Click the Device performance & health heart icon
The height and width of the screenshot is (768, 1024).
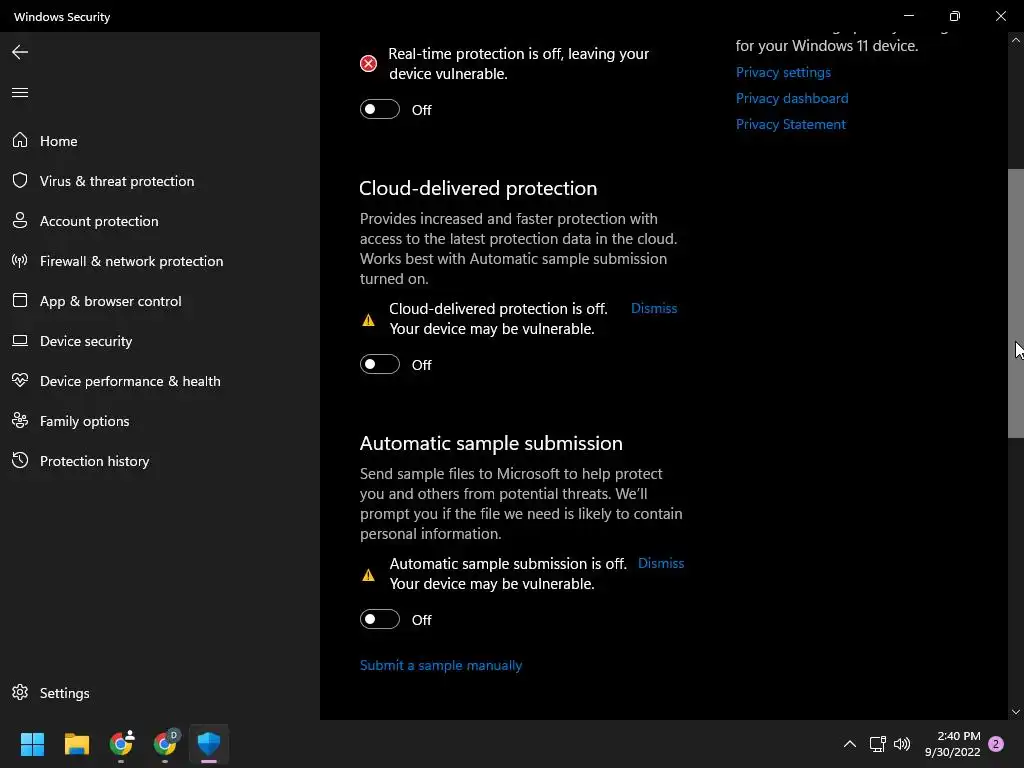point(20,381)
